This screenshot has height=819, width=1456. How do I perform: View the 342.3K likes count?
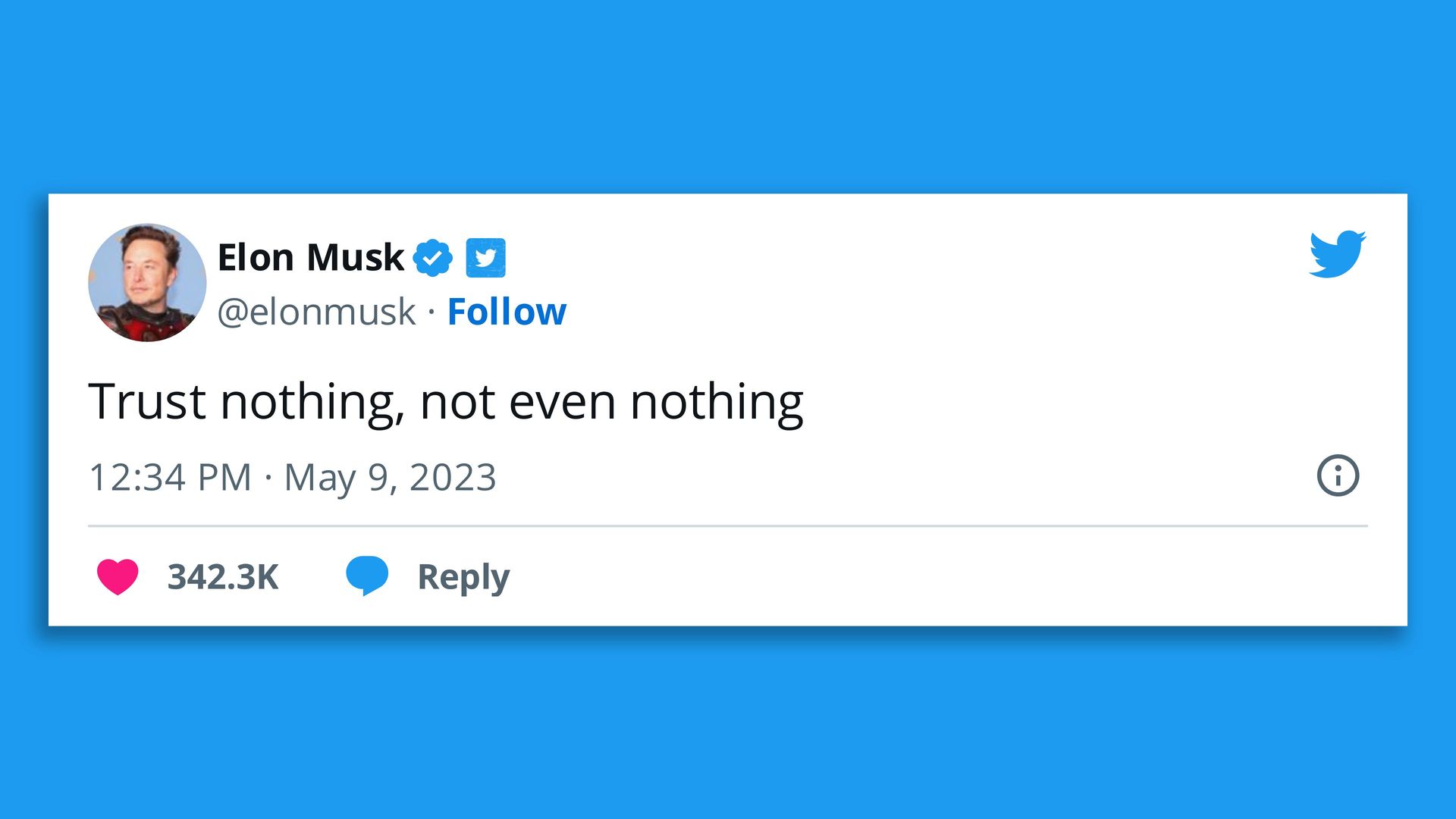pyautogui.click(x=223, y=577)
